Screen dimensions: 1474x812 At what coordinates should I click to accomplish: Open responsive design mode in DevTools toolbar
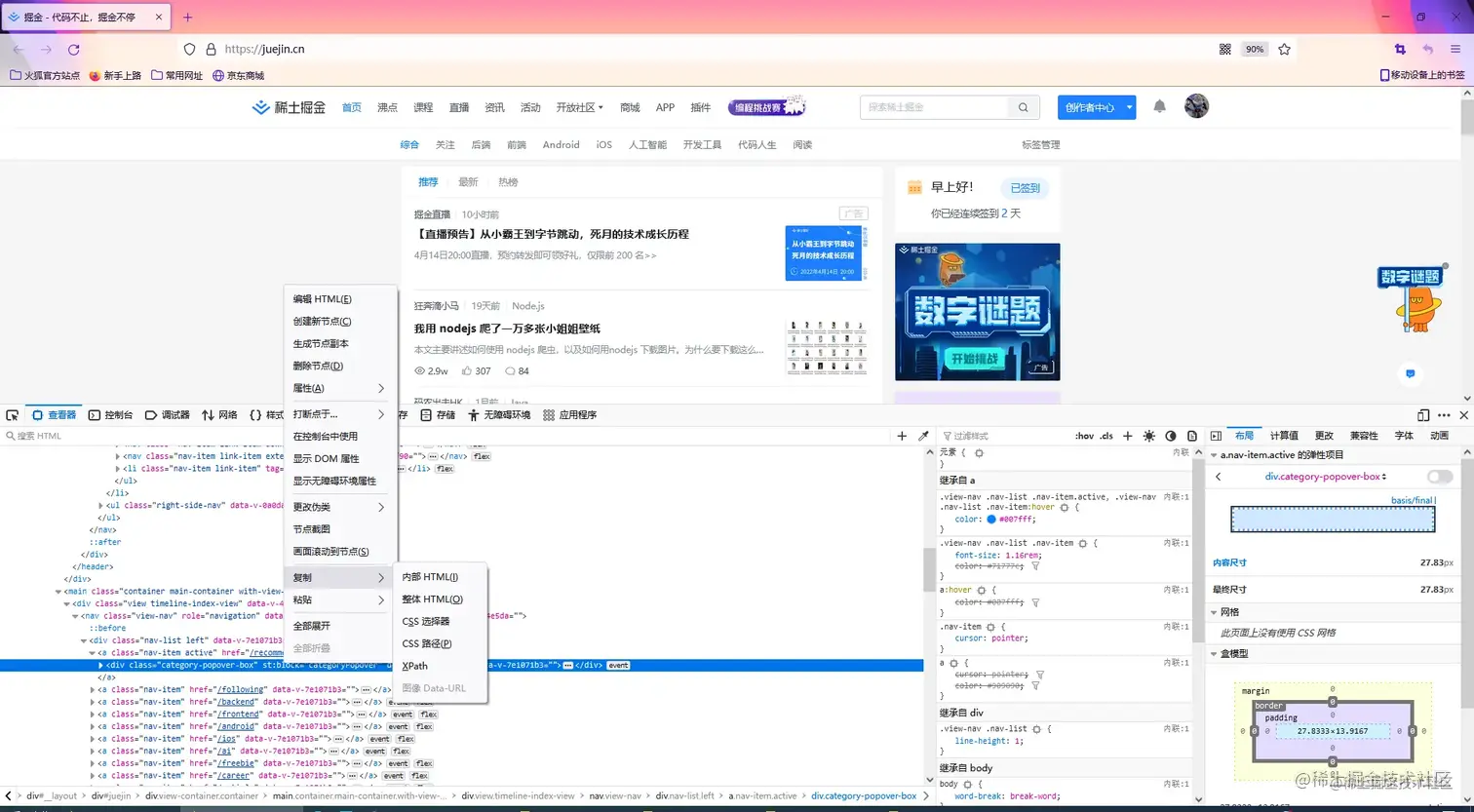point(1423,414)
